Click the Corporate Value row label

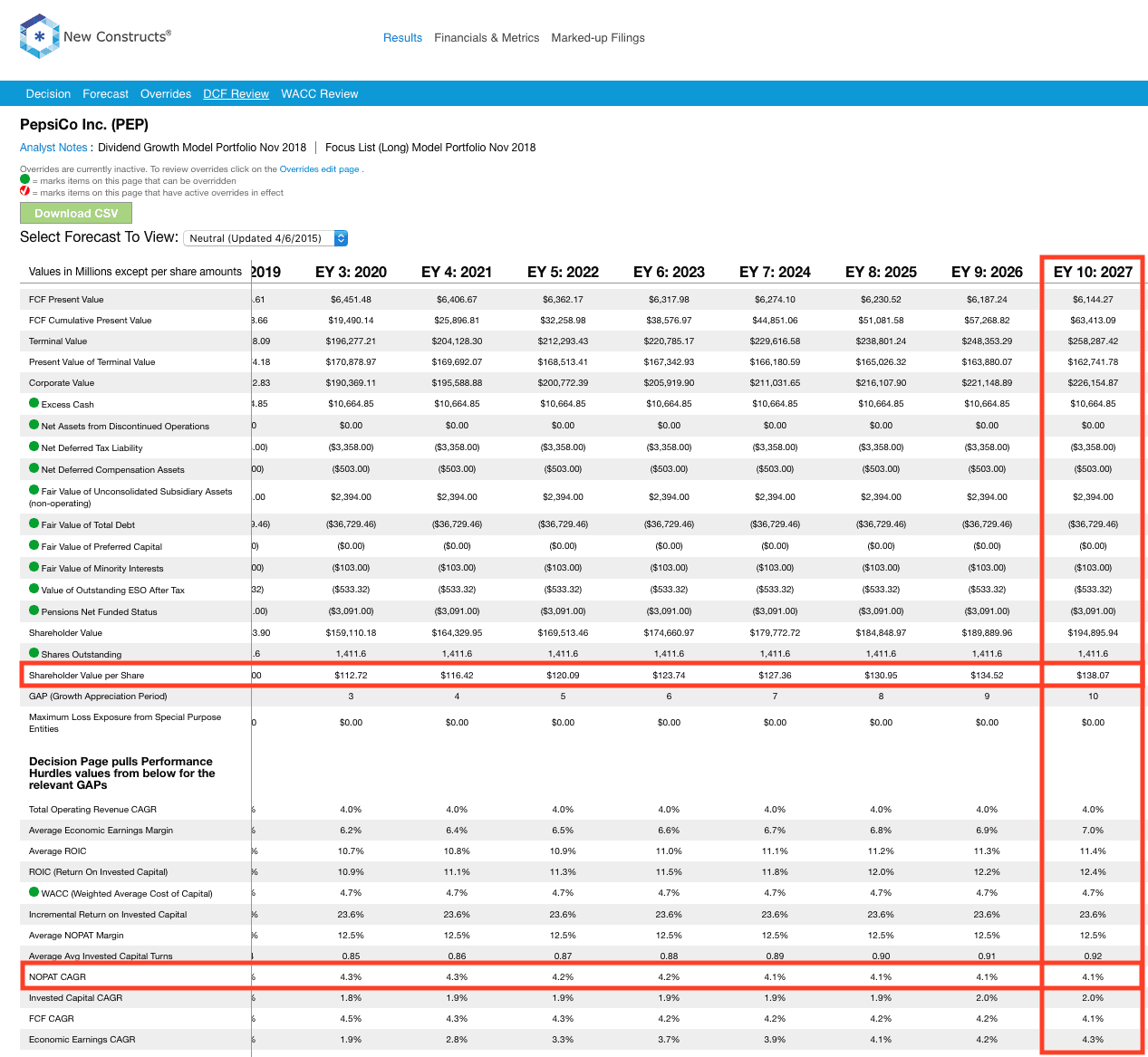pyautogui.click(x=62, y=383)
